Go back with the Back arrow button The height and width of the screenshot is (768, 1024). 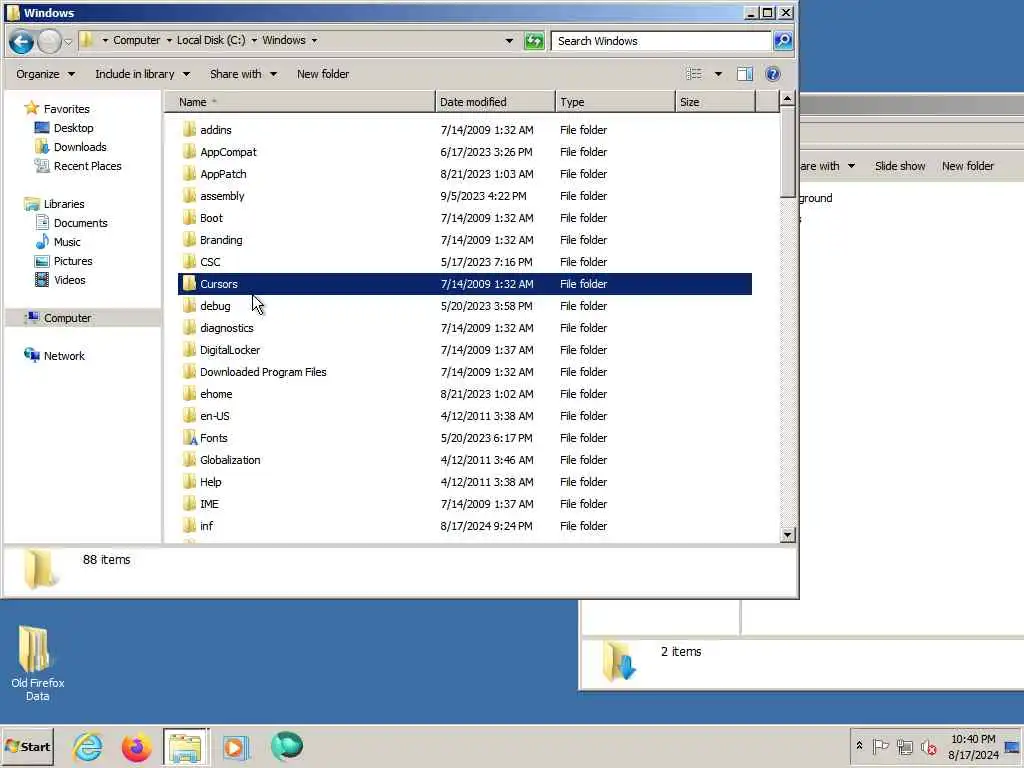pos(21,42)
